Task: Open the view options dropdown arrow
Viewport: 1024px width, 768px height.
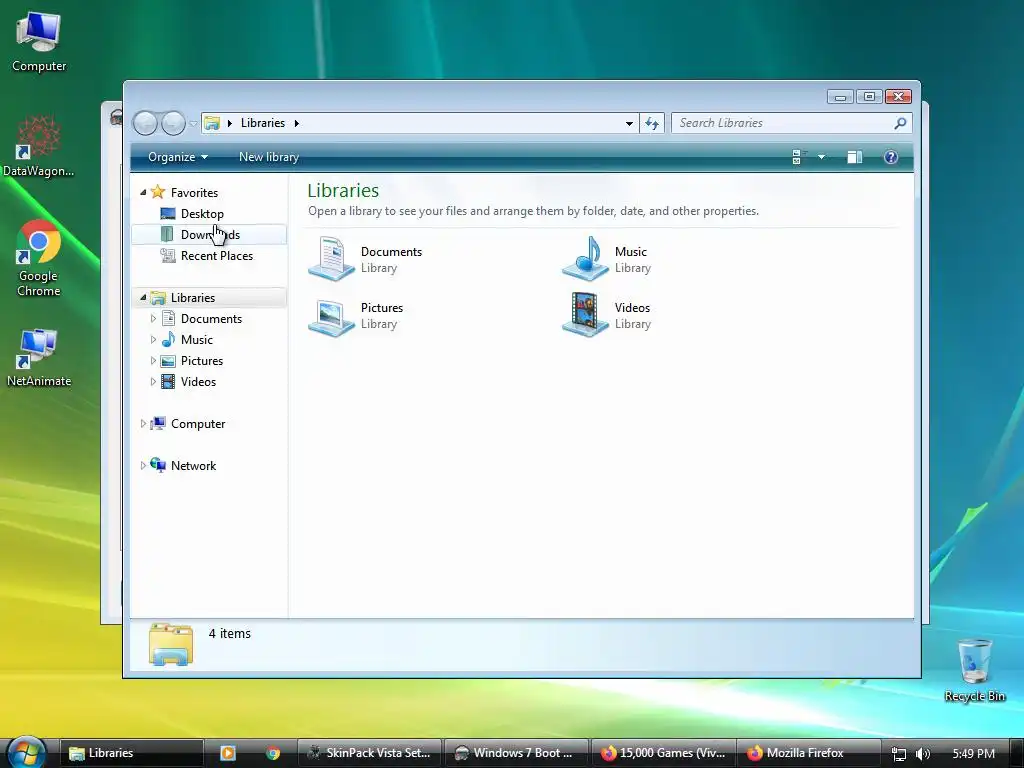Action: pyautogui.click(x=822, y=157)
